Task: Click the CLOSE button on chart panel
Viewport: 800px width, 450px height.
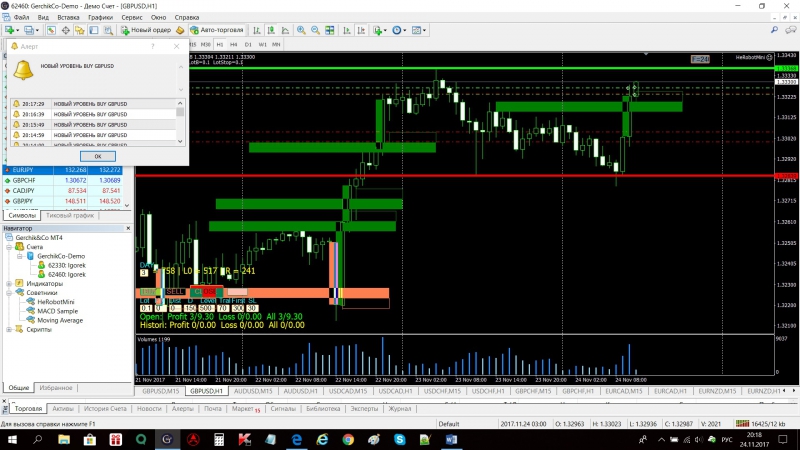Action: coord(206,292)
